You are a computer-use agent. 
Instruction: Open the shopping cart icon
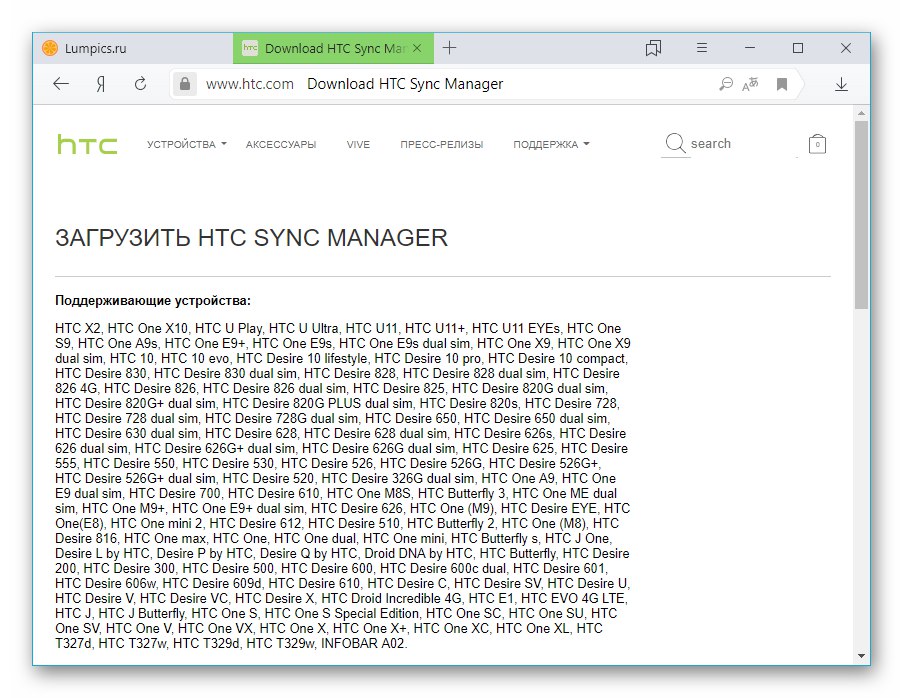pyautogui.click(x=817, y=143)
